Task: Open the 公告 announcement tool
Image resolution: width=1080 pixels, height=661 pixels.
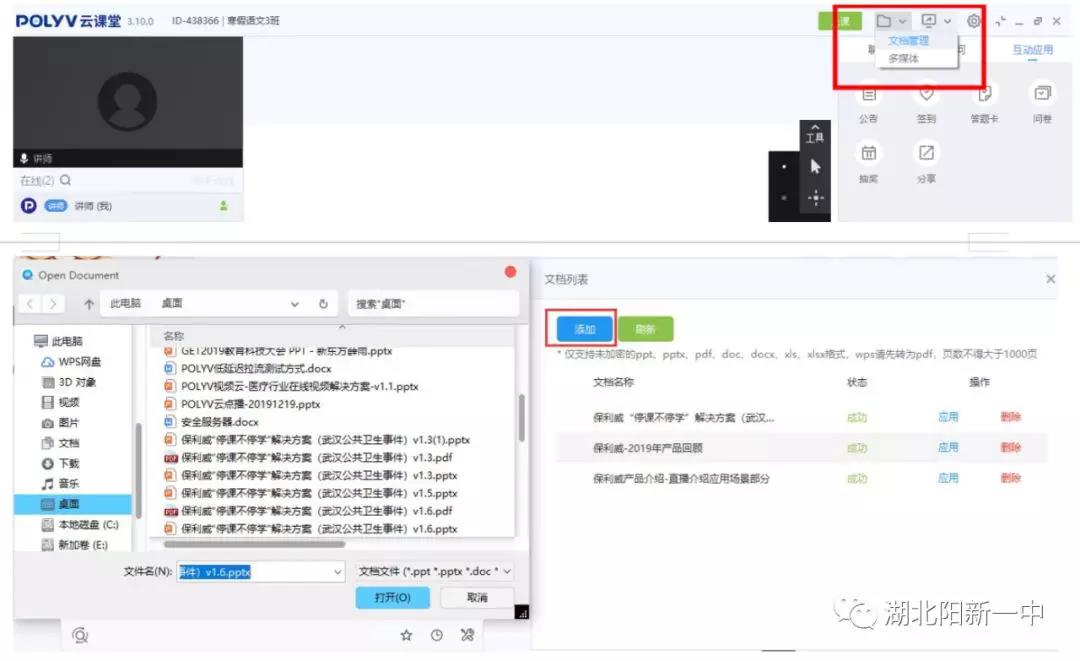Action: (868, 95)
